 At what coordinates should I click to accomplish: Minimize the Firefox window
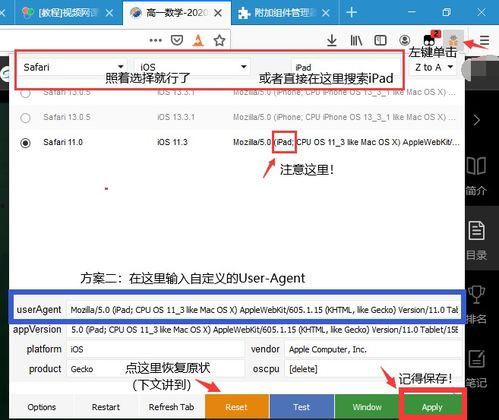(x=412, y=12)
